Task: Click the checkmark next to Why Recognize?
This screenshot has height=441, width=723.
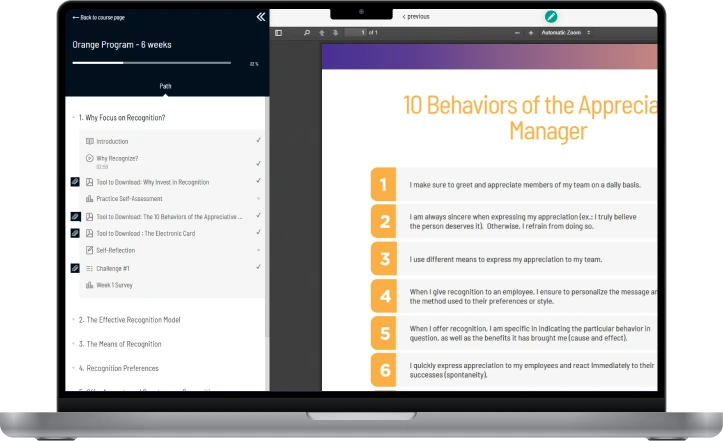Action: (x=258, y=162)
